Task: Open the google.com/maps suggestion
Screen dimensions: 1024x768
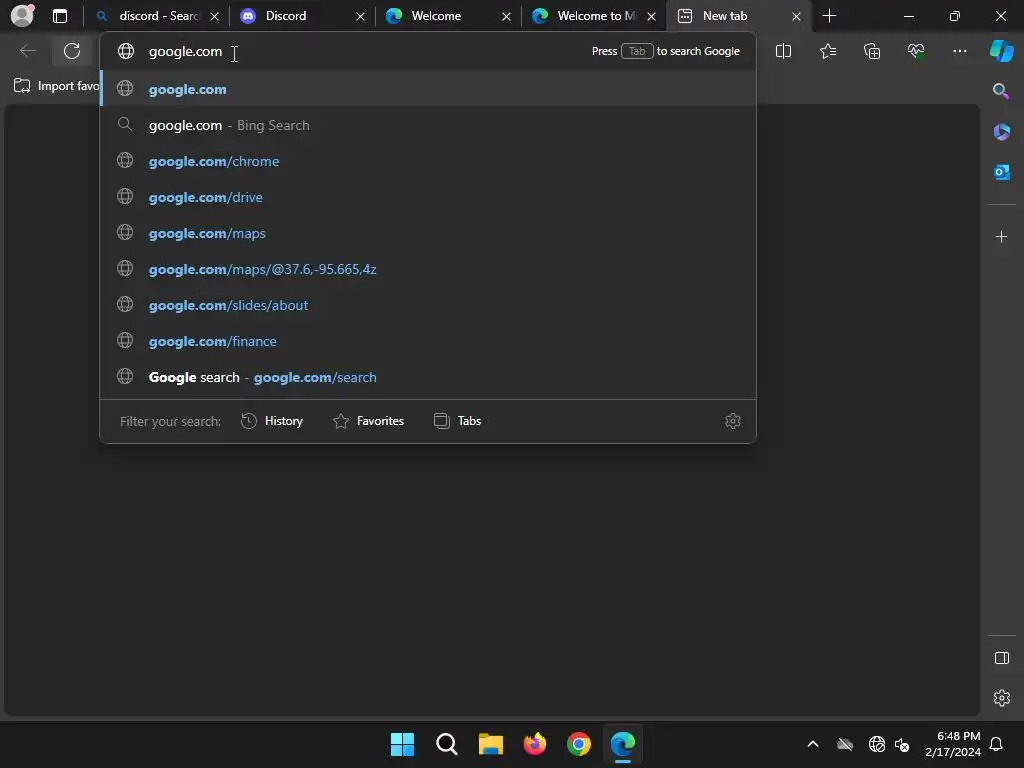Action: tap(428, 233)
